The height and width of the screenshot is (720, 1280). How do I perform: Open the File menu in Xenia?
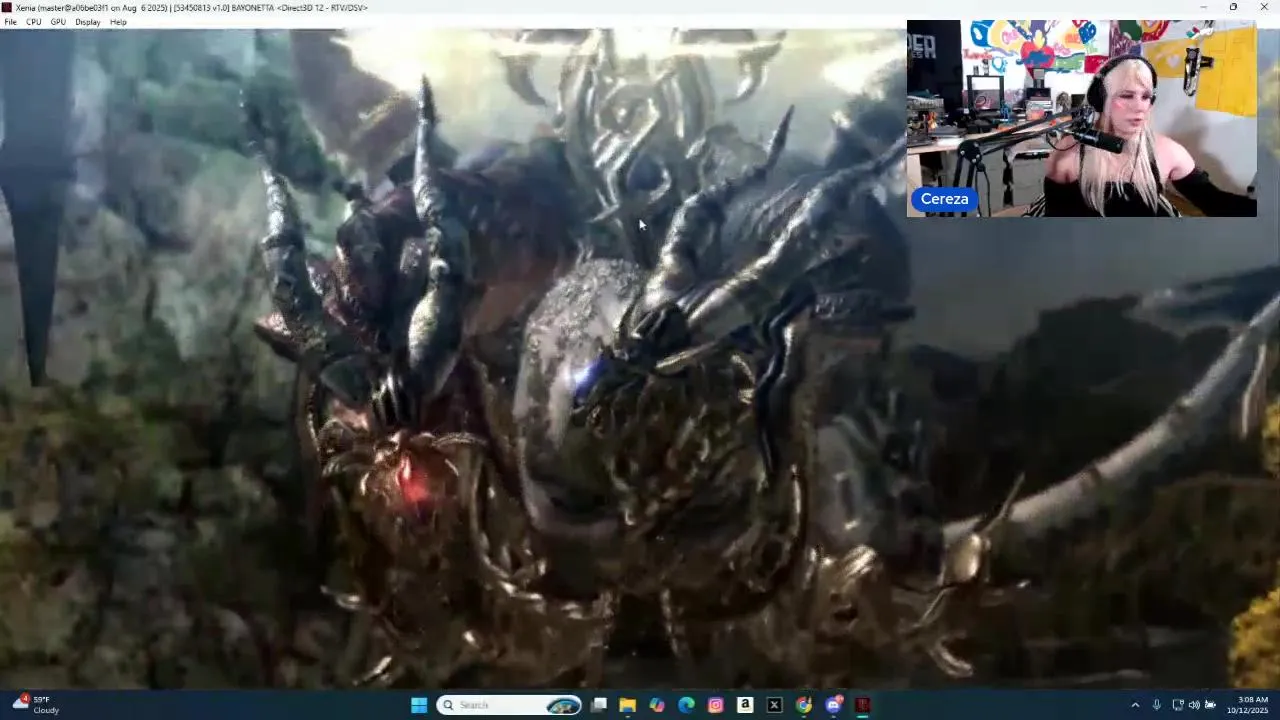point(10,22)
